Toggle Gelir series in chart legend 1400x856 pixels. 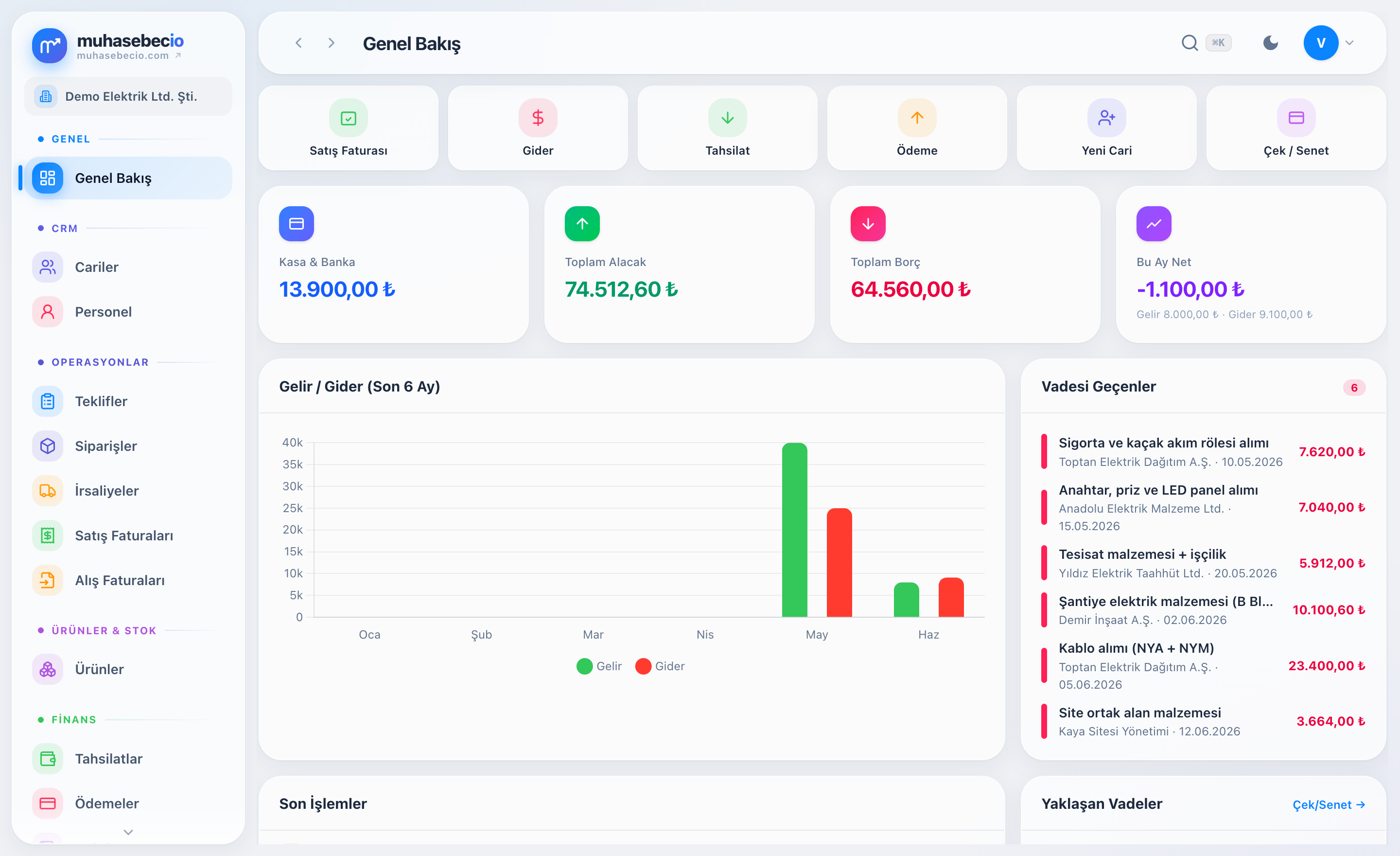(599, 666)
